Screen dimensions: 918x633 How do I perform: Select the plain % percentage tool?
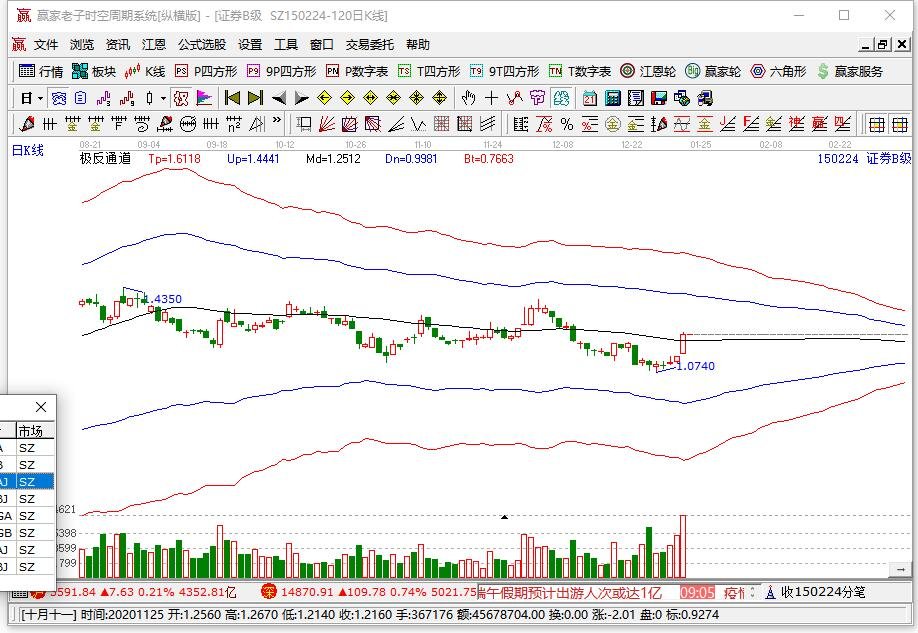point(567,124)
